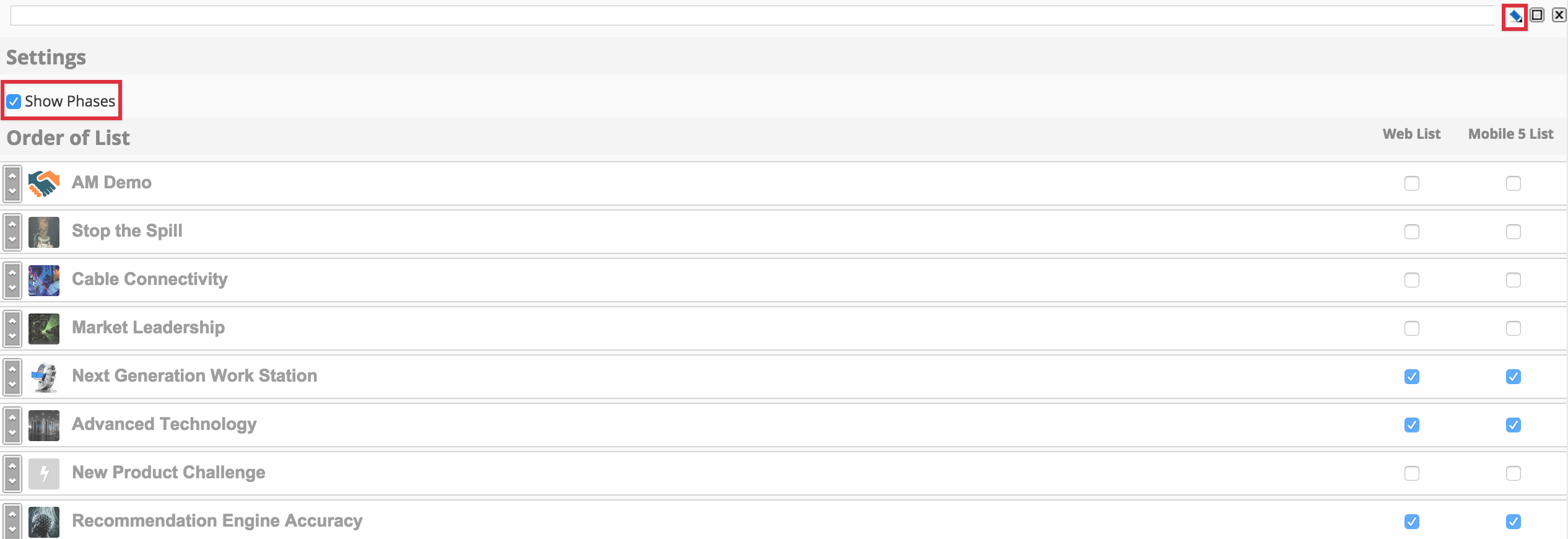The width and height of the screenshot is (1568, 539).
Task: Move AM Demo down with reorder arrow
Action: (12, 191)
